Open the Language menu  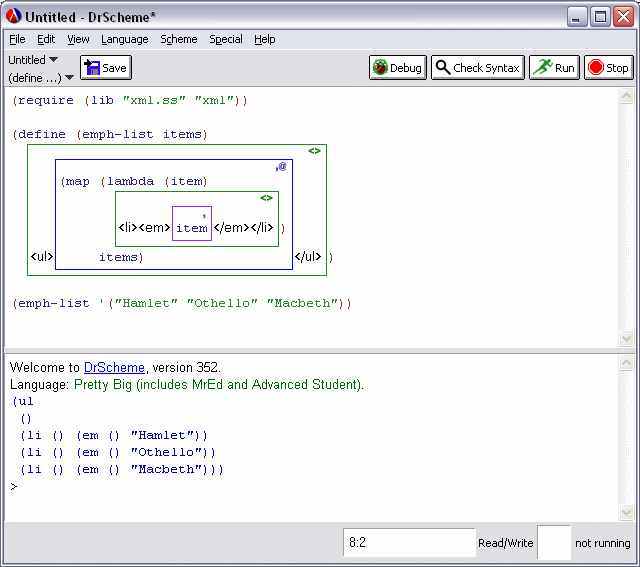coord(124,39)
